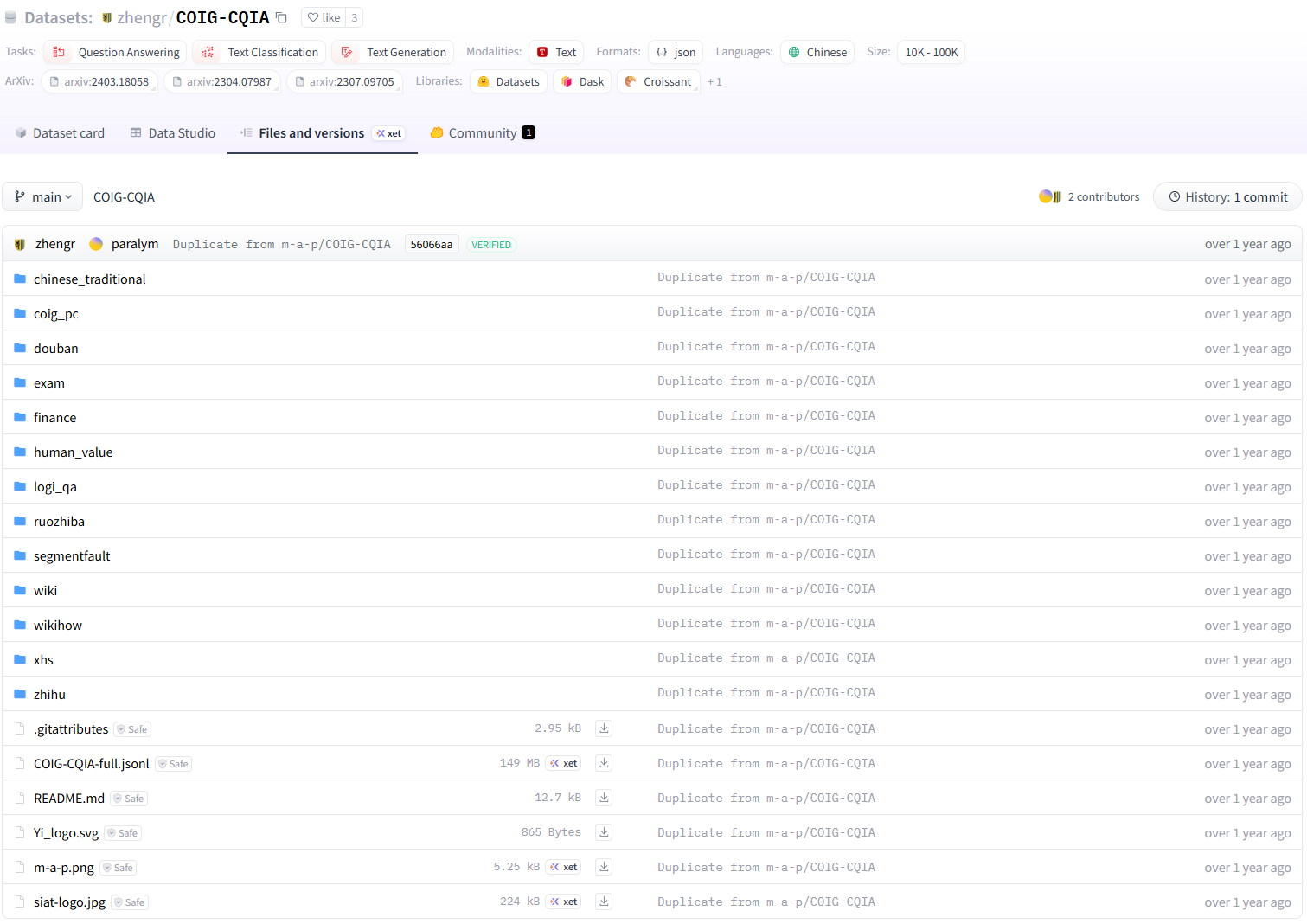This screenshot has width=1307, height=924.
Task: Select the Question Answering task tag
Action: (x=116, y=52)
